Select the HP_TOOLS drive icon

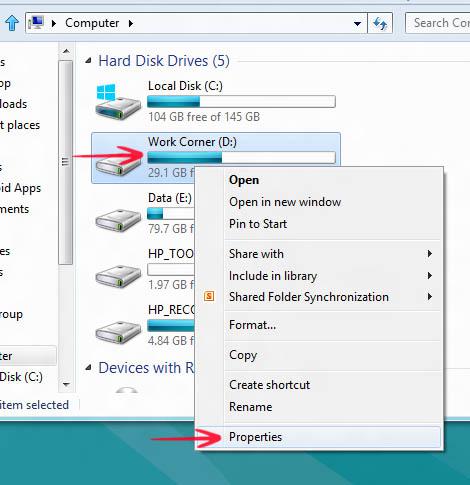tap(118, 275)
